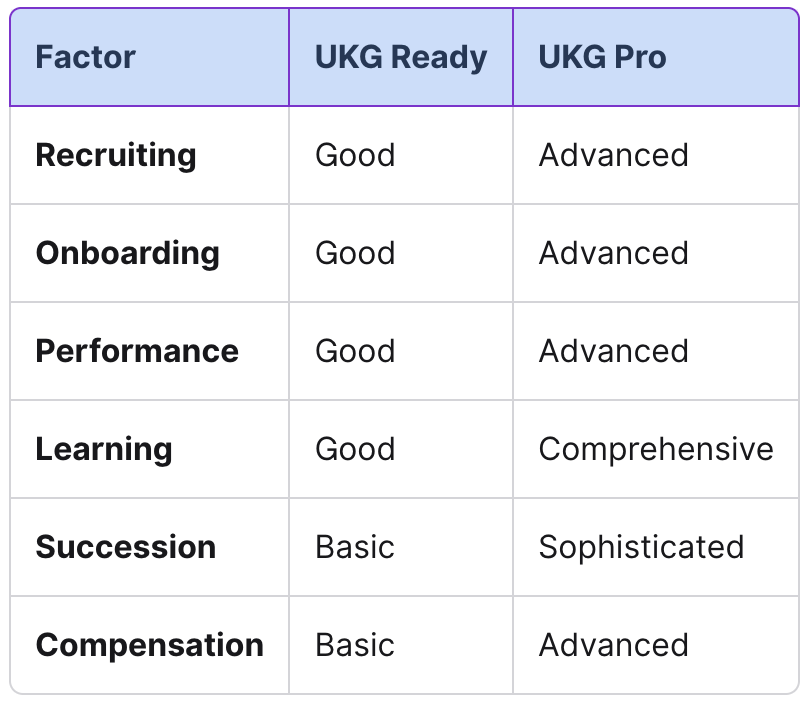Click Advanced in the Performance row
810x707 pixels.
tap(614, 351)
